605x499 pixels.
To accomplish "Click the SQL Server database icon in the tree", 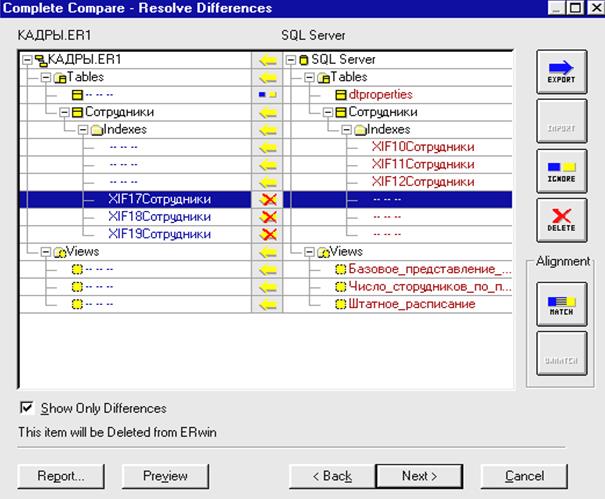I will click(x=304, y=60).
